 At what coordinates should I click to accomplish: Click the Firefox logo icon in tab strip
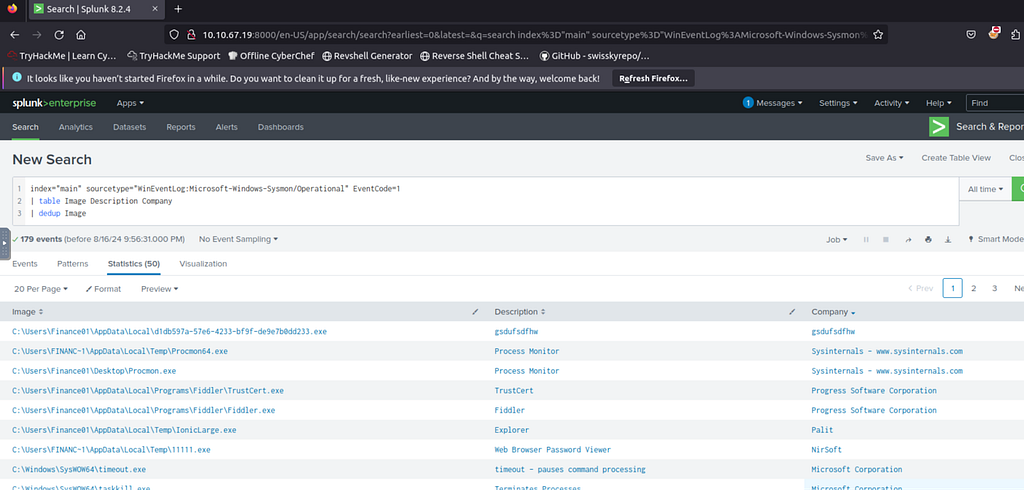12,8
